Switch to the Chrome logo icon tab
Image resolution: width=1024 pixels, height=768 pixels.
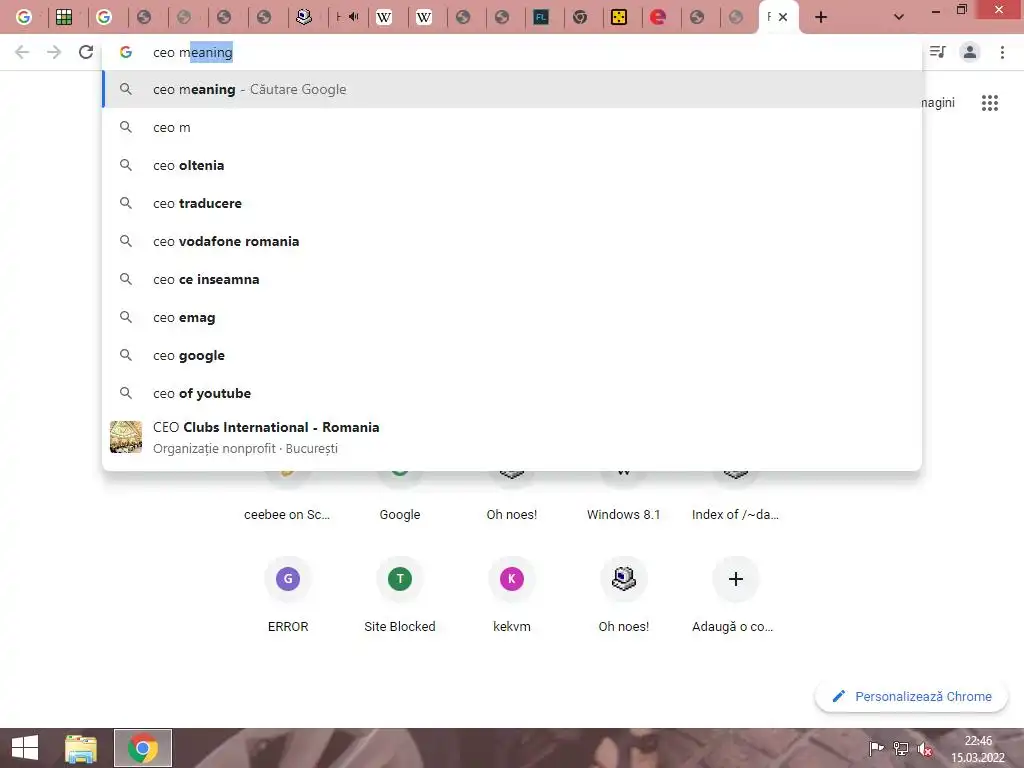(580, 17)
